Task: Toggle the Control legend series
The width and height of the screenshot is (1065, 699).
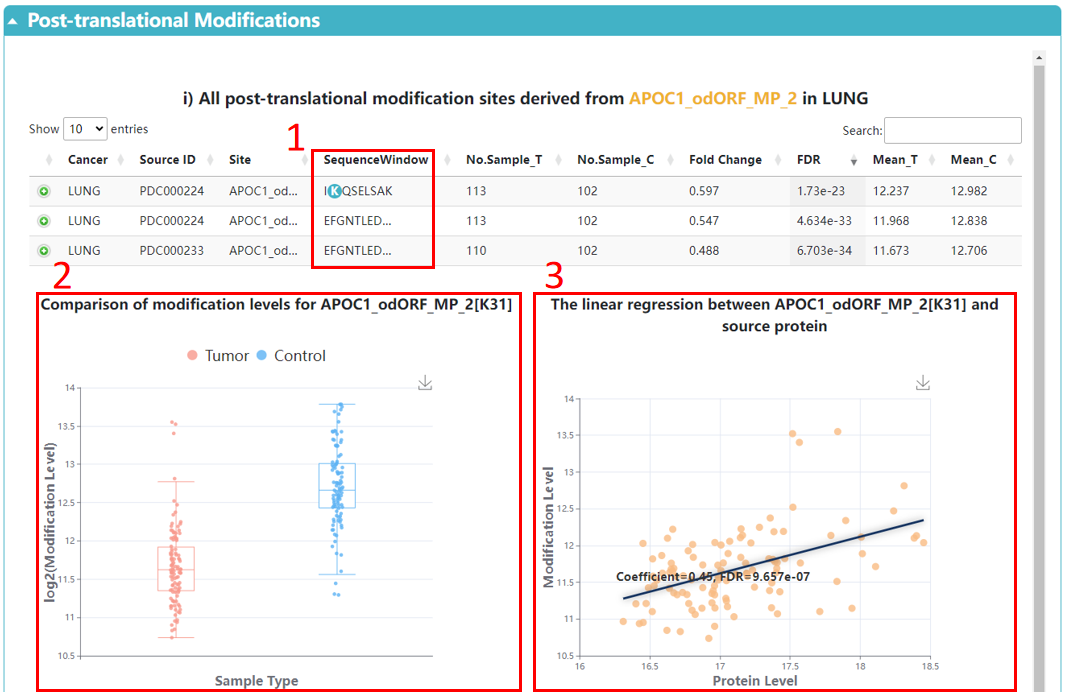Action: pos(291,356)
